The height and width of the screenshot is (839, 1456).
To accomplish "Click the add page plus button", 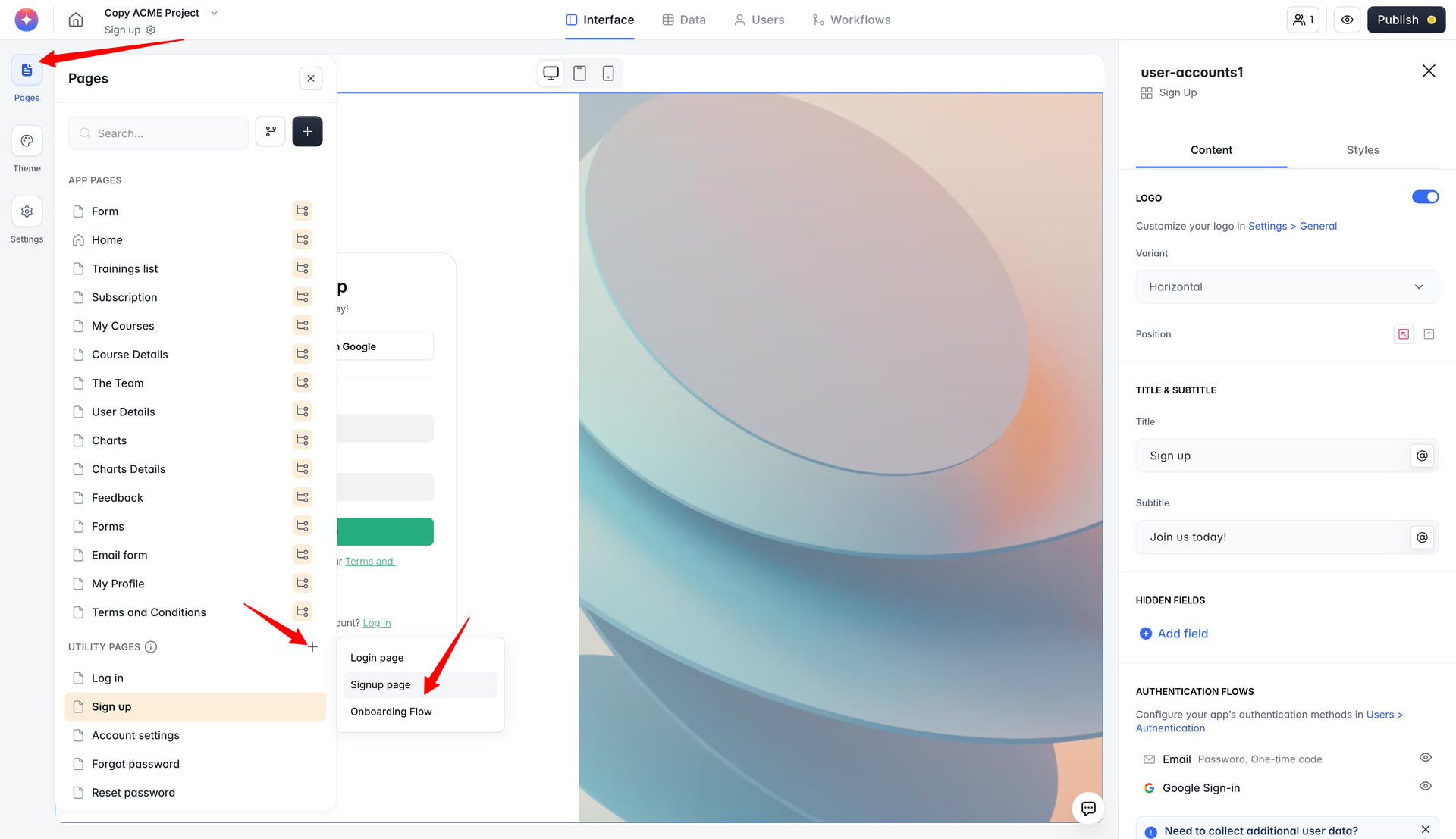I will (x=307, y=132).
